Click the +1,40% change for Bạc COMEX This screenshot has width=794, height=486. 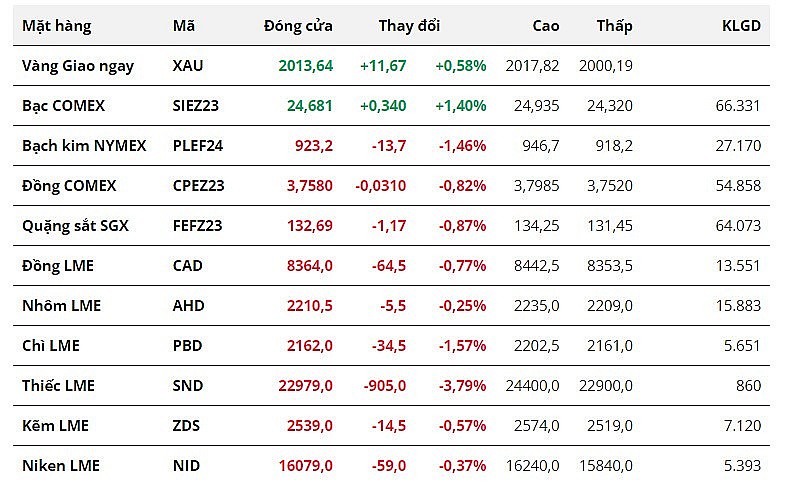(x=460, y=105)
